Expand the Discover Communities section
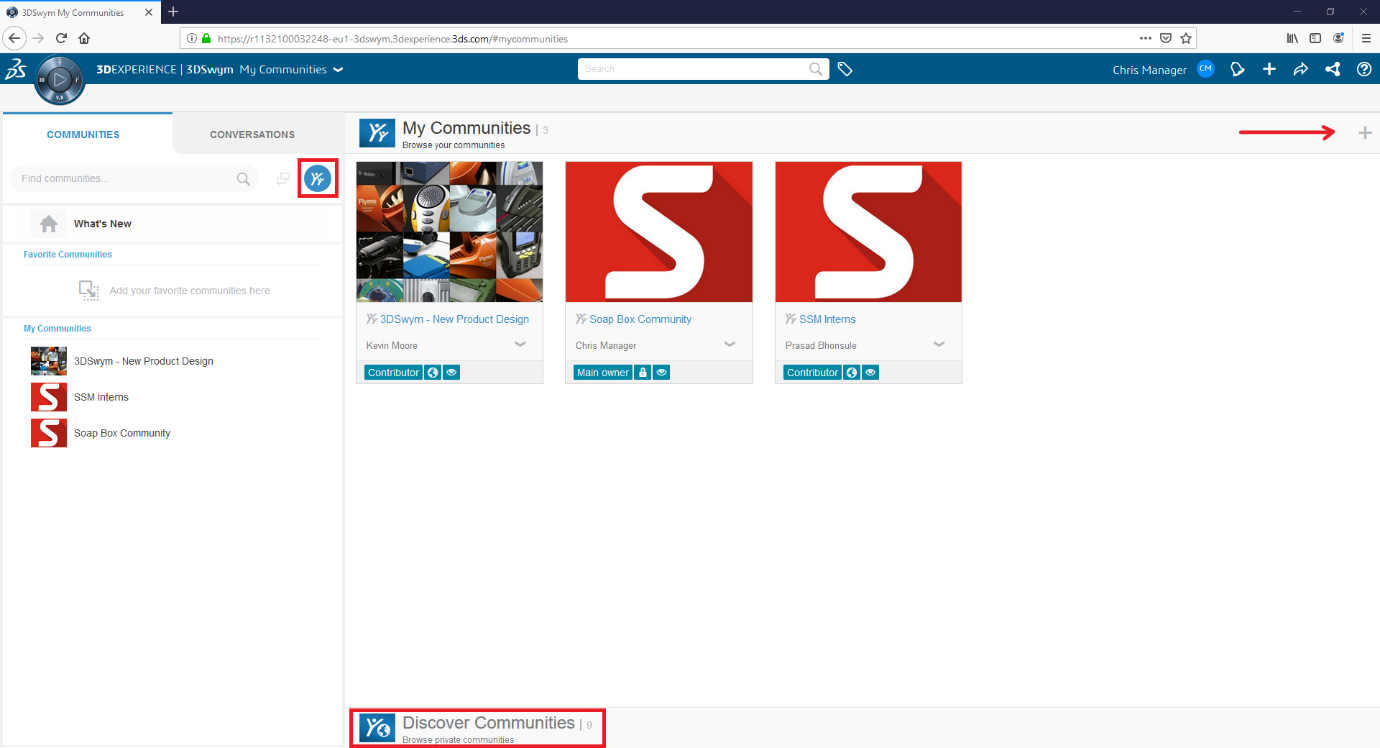The height and width of the screenshot is (748, 1380). 488,724
